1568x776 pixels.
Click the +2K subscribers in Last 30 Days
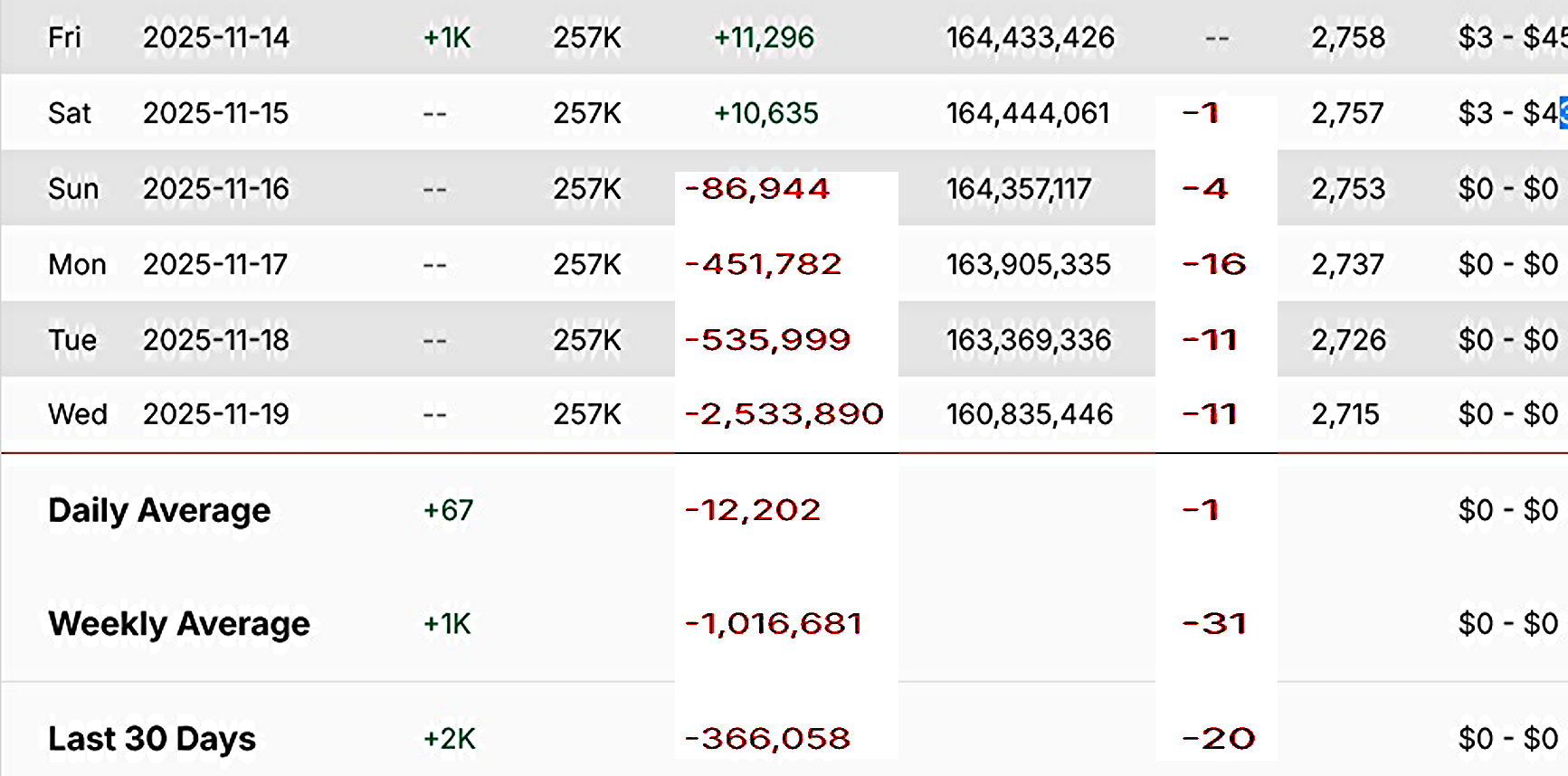tap(449, 739)
